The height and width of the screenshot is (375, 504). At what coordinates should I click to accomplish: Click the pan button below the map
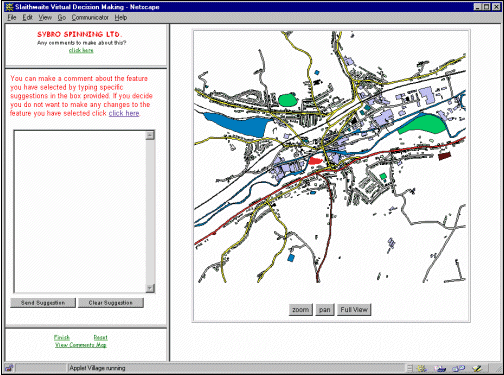click(x=325, y=310)
